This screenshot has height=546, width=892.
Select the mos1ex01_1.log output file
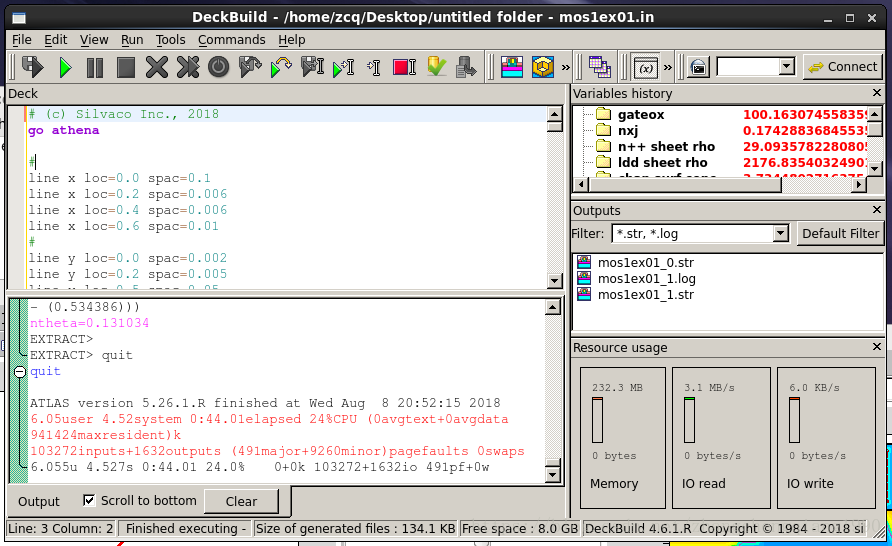(646, 278)
